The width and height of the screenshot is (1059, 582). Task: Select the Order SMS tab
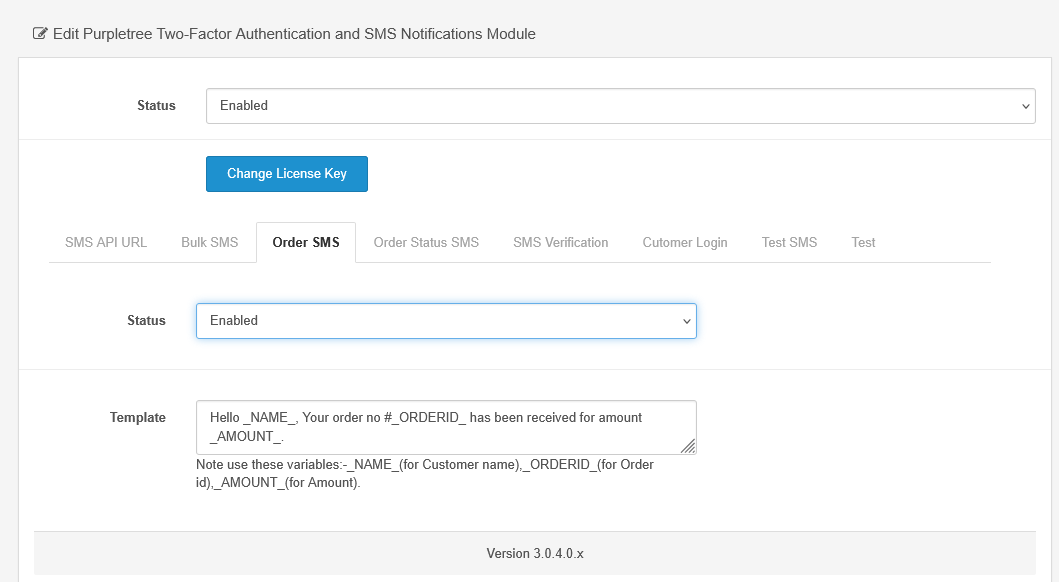(306, 243)
